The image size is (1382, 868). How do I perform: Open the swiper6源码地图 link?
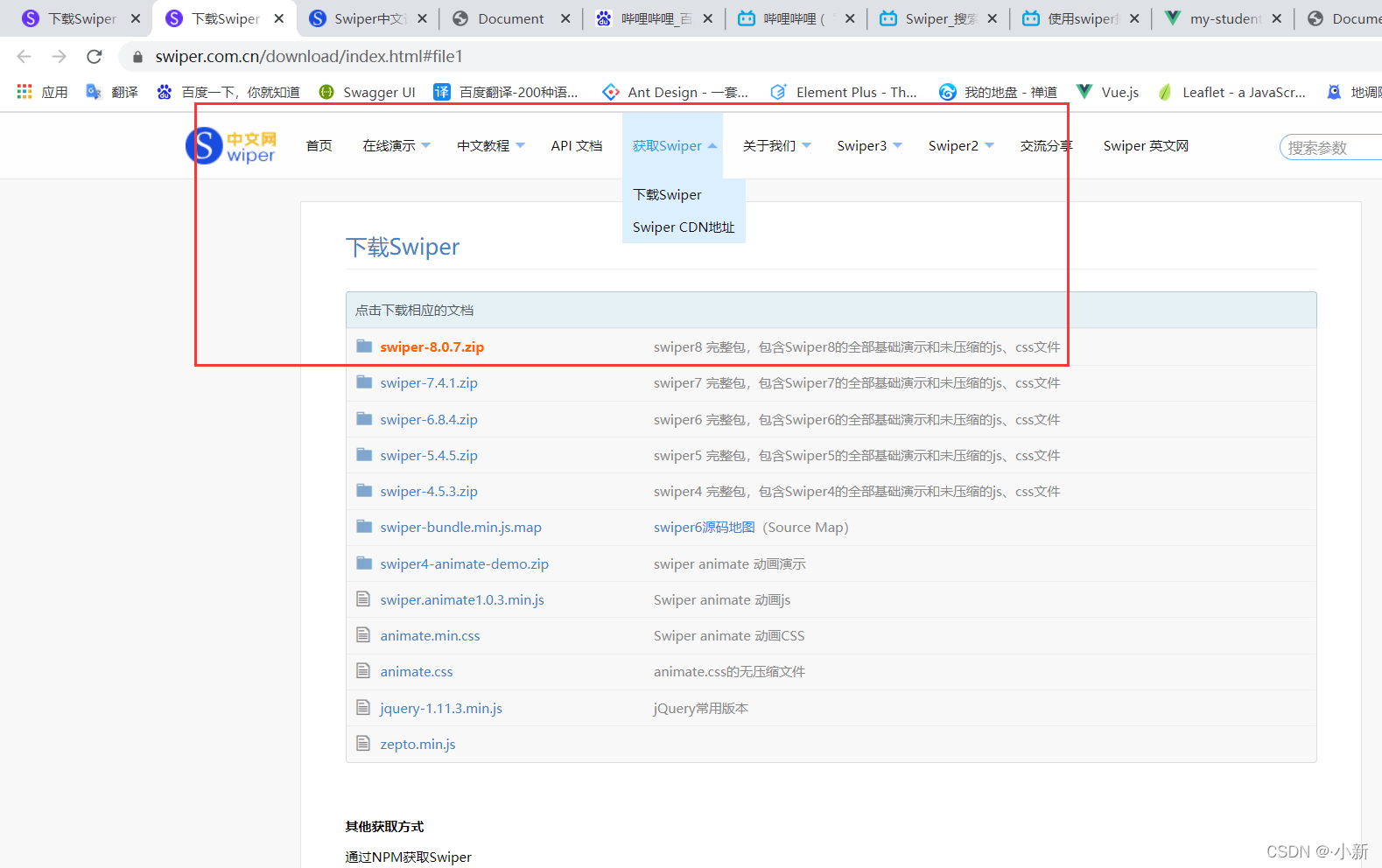(x=705, y=528)
